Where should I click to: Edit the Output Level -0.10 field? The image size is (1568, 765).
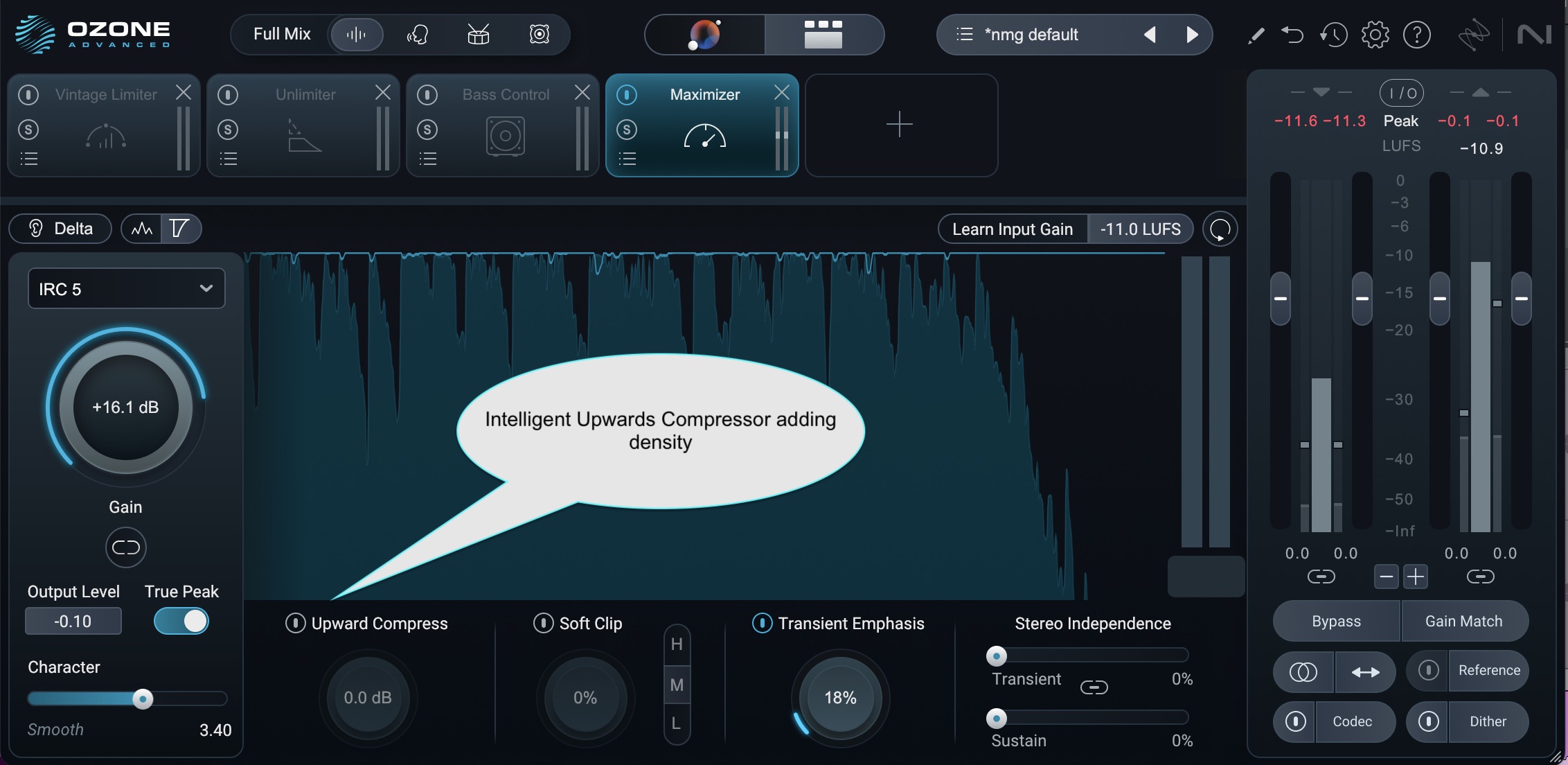tap(73, 621)
